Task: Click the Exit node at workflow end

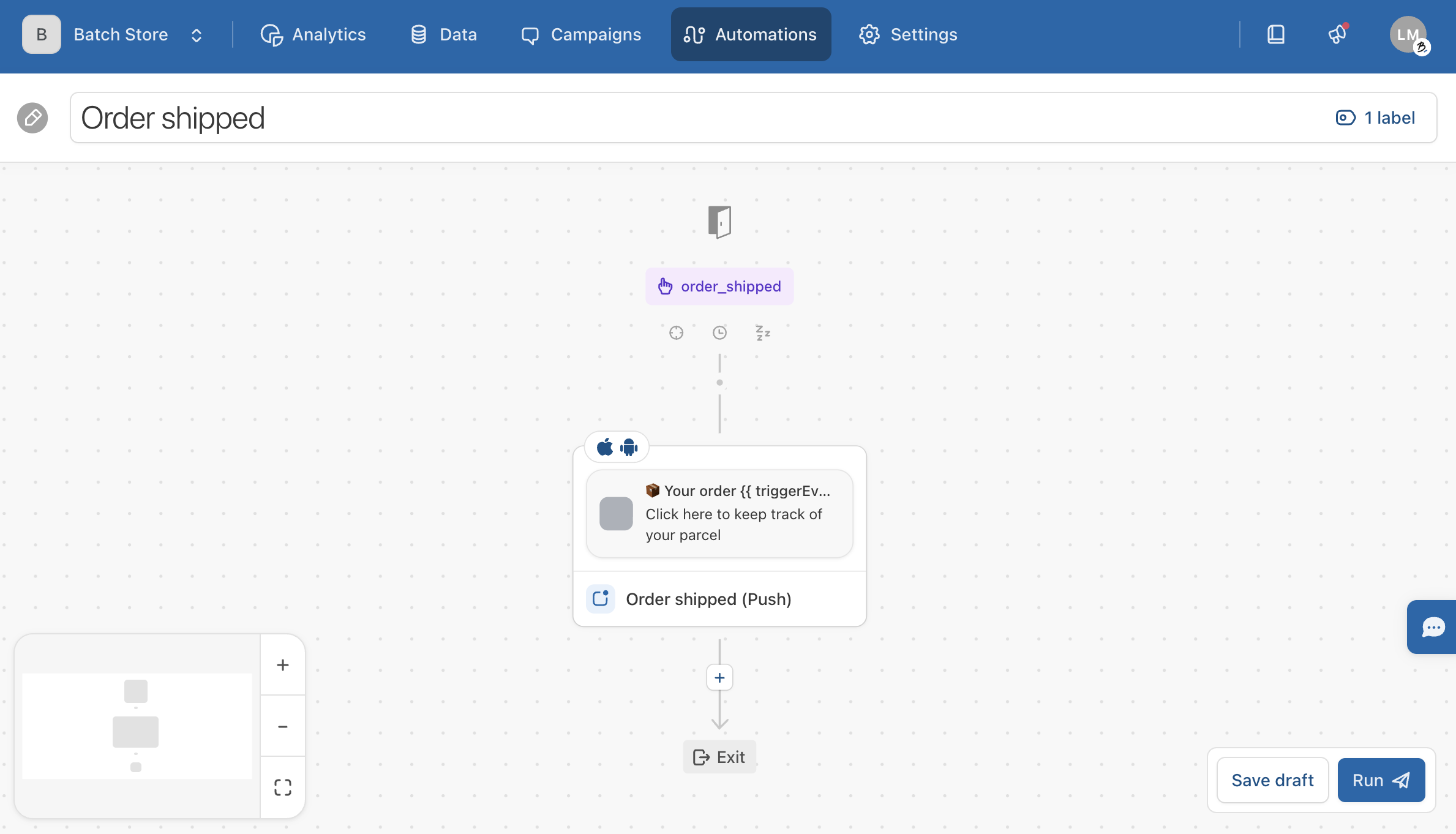Action: click(x=719, y=756)
